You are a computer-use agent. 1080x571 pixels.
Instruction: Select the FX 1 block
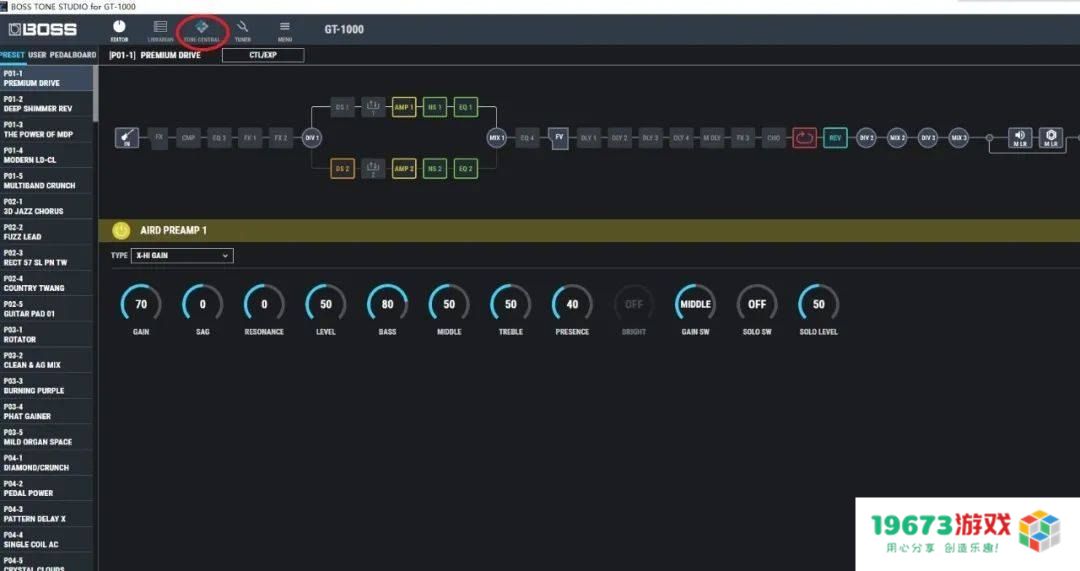coord(250,138)
